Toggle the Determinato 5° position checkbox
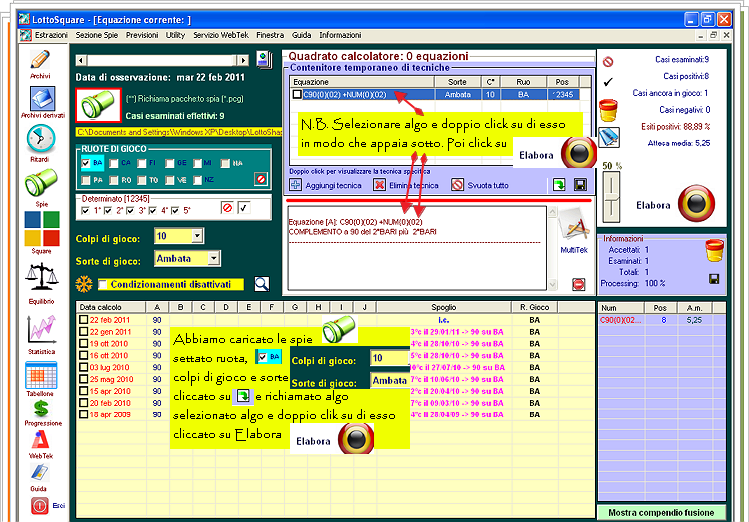This screenshot has width=749, height=522. click(175, 211)
